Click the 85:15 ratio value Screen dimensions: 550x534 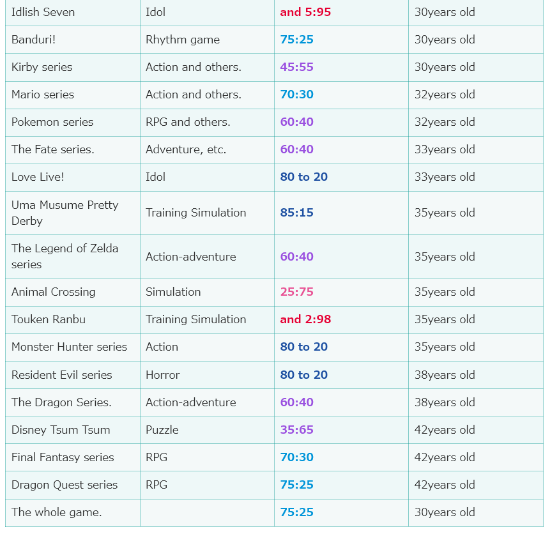(296, 213)
